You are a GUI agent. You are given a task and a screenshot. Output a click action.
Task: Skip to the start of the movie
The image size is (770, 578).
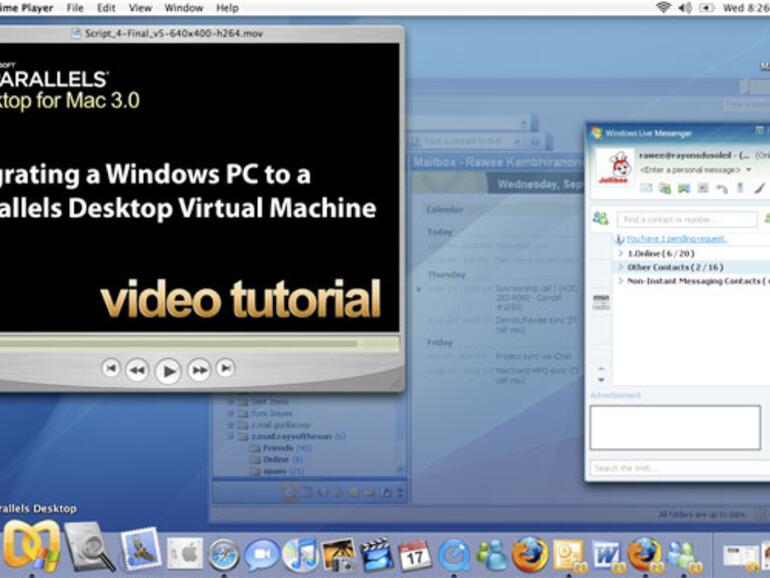(x=111, y=369)
